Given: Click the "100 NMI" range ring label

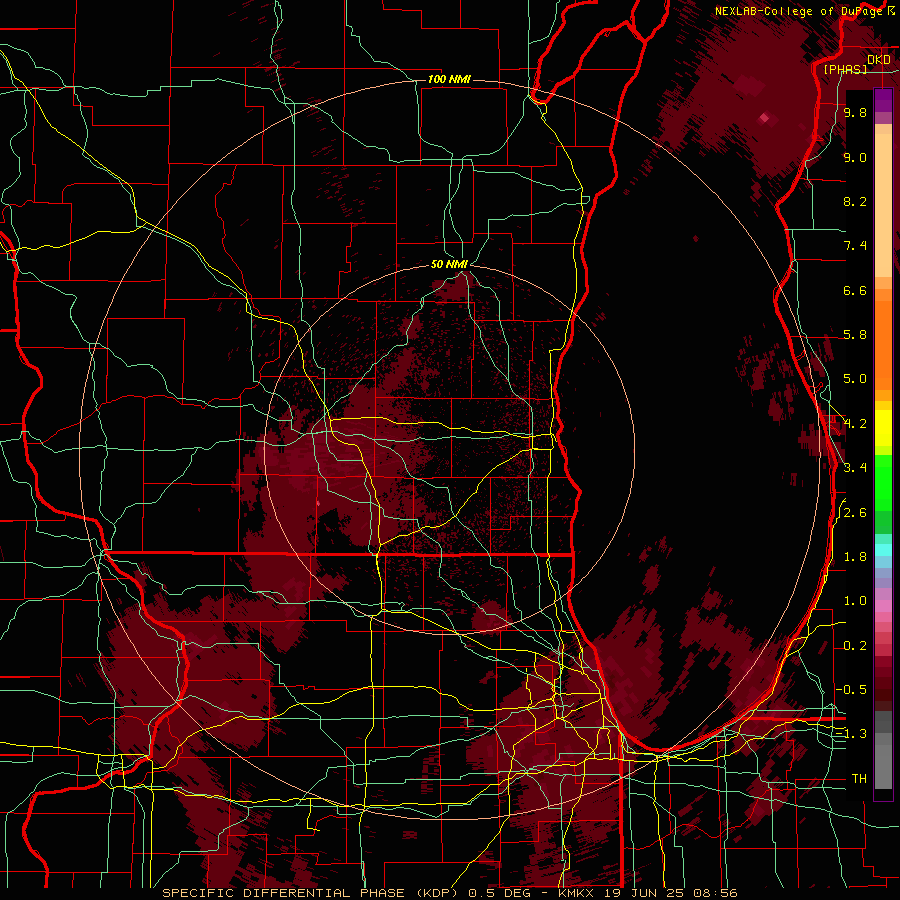Looking at the screenshot, I should pos(449,79).
